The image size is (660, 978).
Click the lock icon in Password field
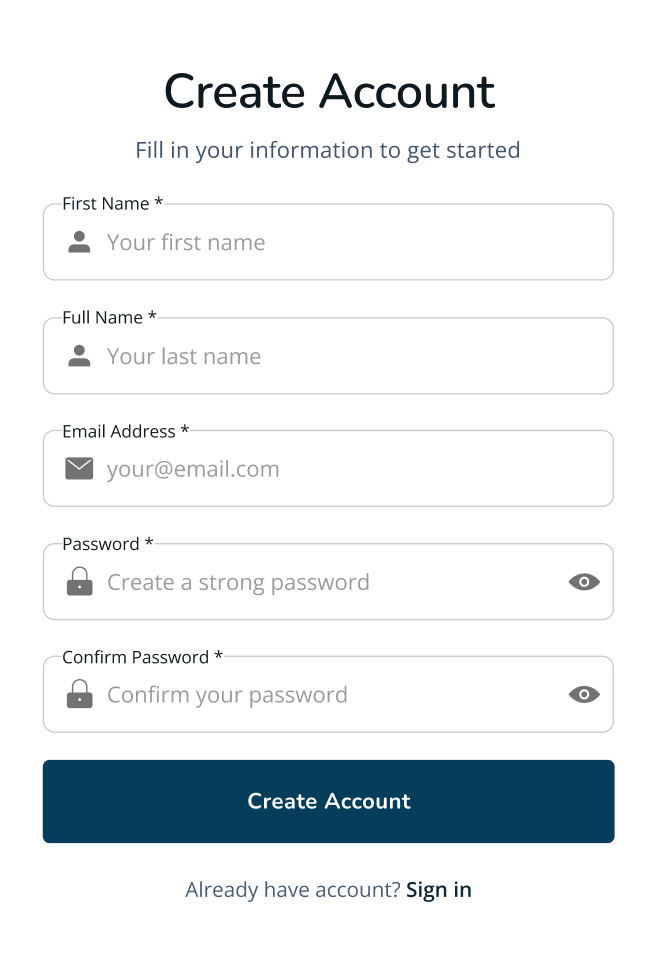[x=79, y=582]
